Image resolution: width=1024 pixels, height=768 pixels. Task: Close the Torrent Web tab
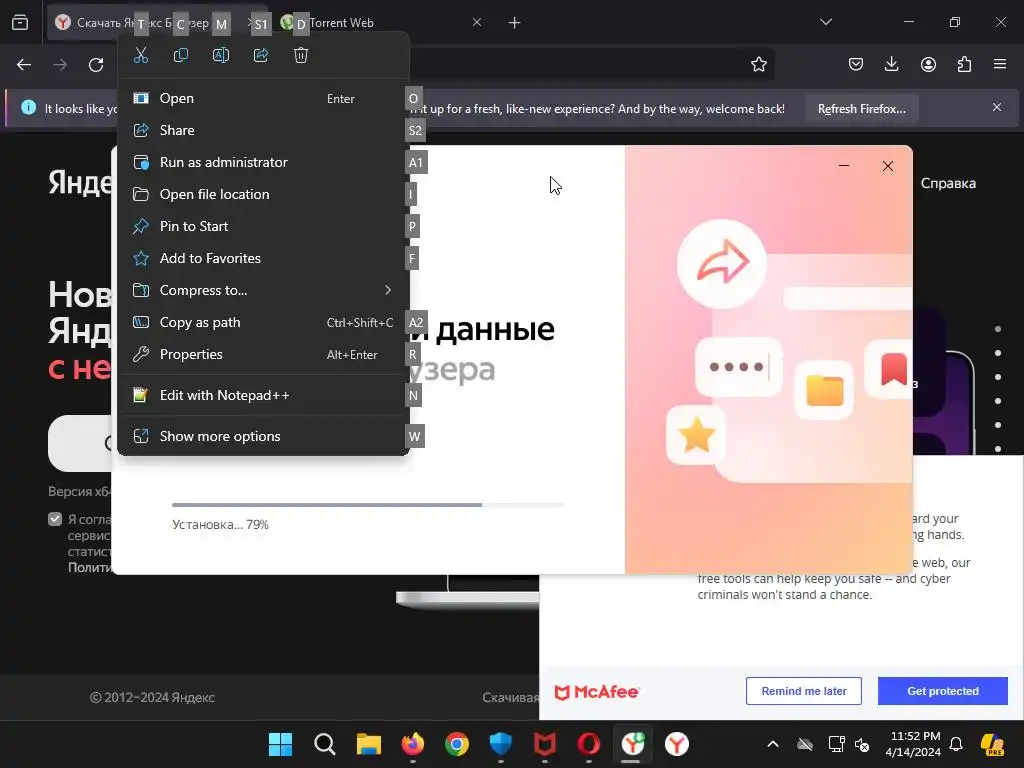[x=477, y=23]
